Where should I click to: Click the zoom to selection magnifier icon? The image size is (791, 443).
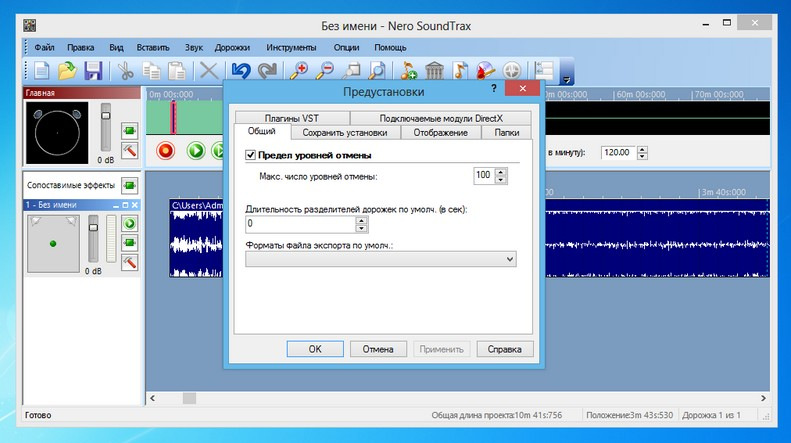(351, 71)
